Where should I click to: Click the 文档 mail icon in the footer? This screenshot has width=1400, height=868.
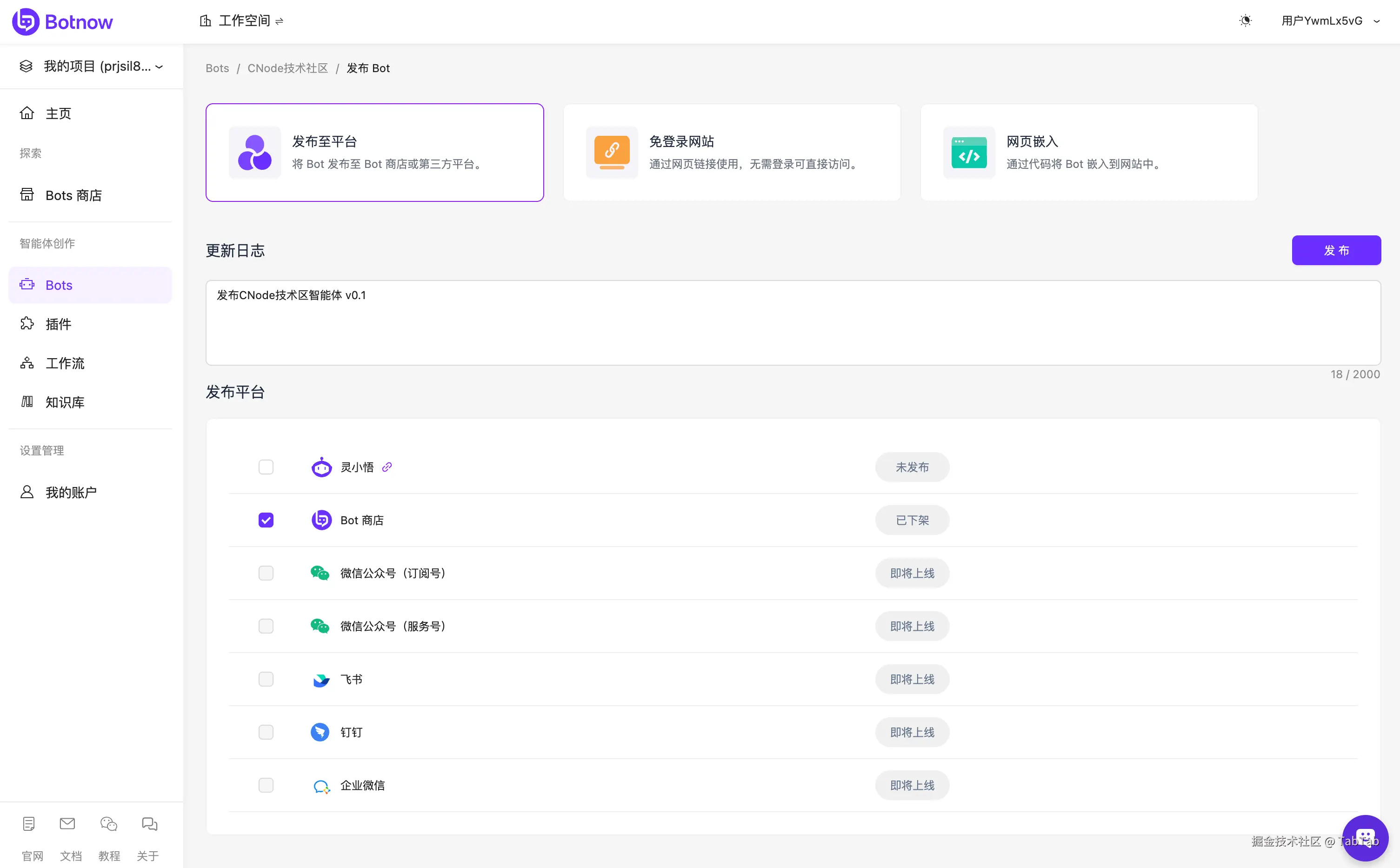click(x=67, y=824)
